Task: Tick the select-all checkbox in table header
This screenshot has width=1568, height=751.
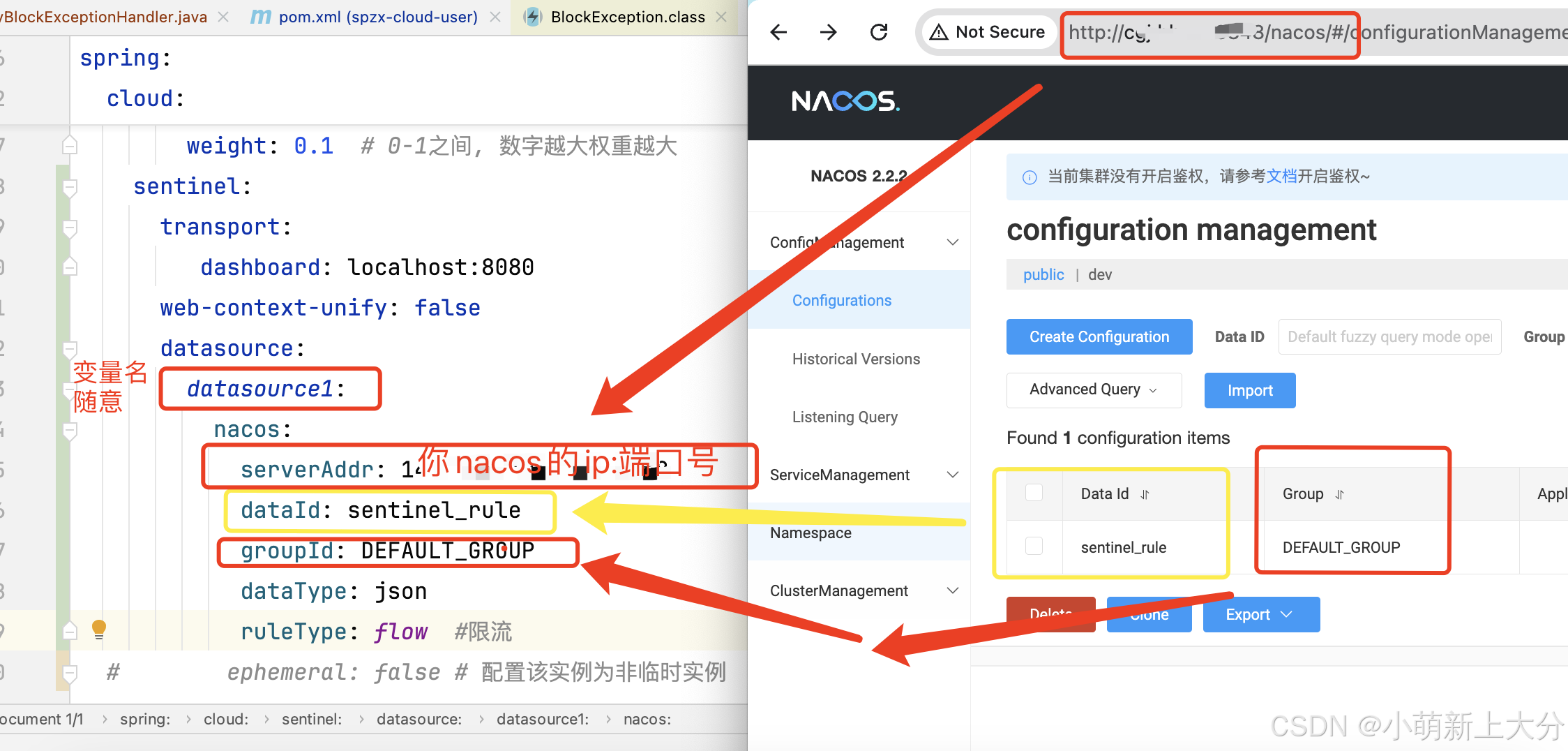Action: [x=1034, y=493]
